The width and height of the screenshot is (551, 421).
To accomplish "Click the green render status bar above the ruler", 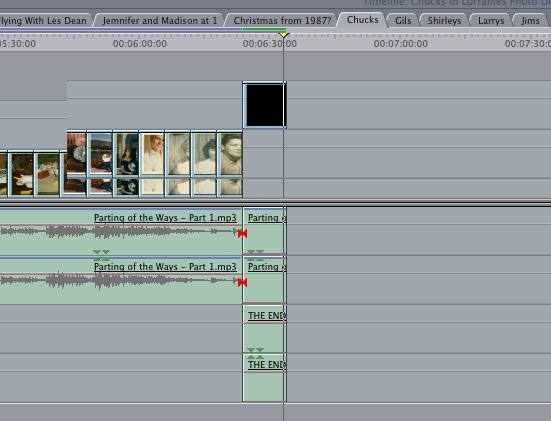I will coord(265,29).
